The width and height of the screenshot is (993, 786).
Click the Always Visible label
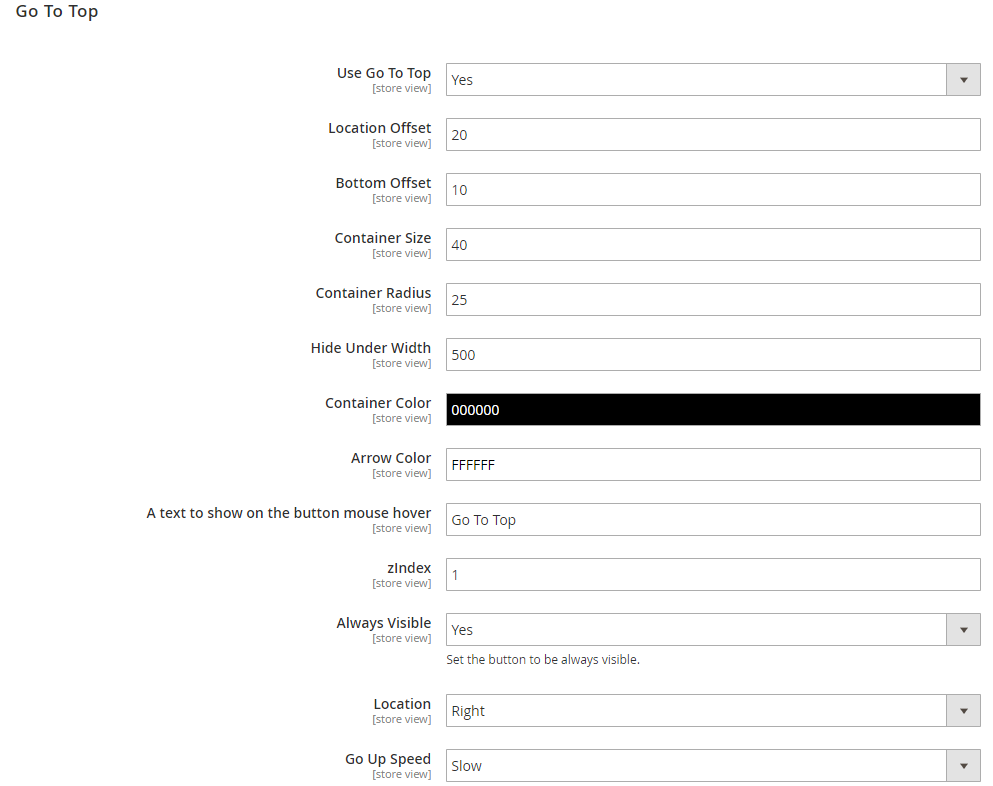click(x=384, y=623)
